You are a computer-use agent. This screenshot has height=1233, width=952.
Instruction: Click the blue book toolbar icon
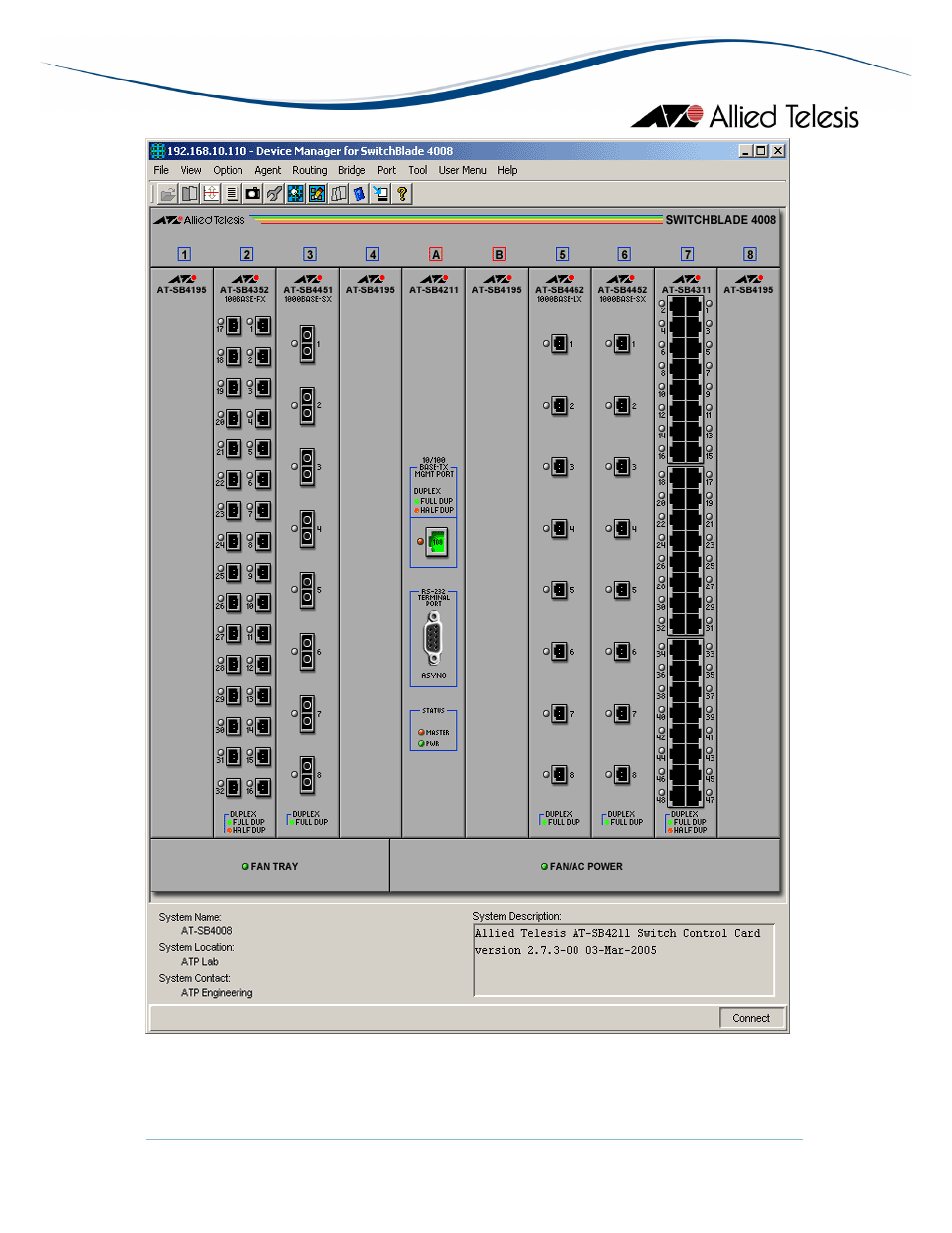(359, 194)
